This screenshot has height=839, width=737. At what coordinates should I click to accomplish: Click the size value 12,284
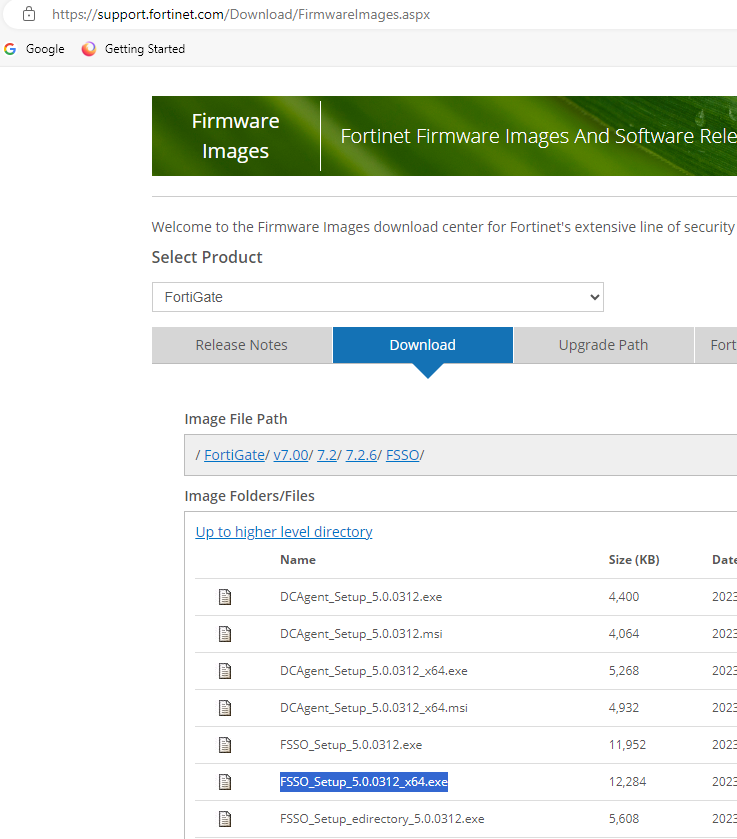pos(627,782)
